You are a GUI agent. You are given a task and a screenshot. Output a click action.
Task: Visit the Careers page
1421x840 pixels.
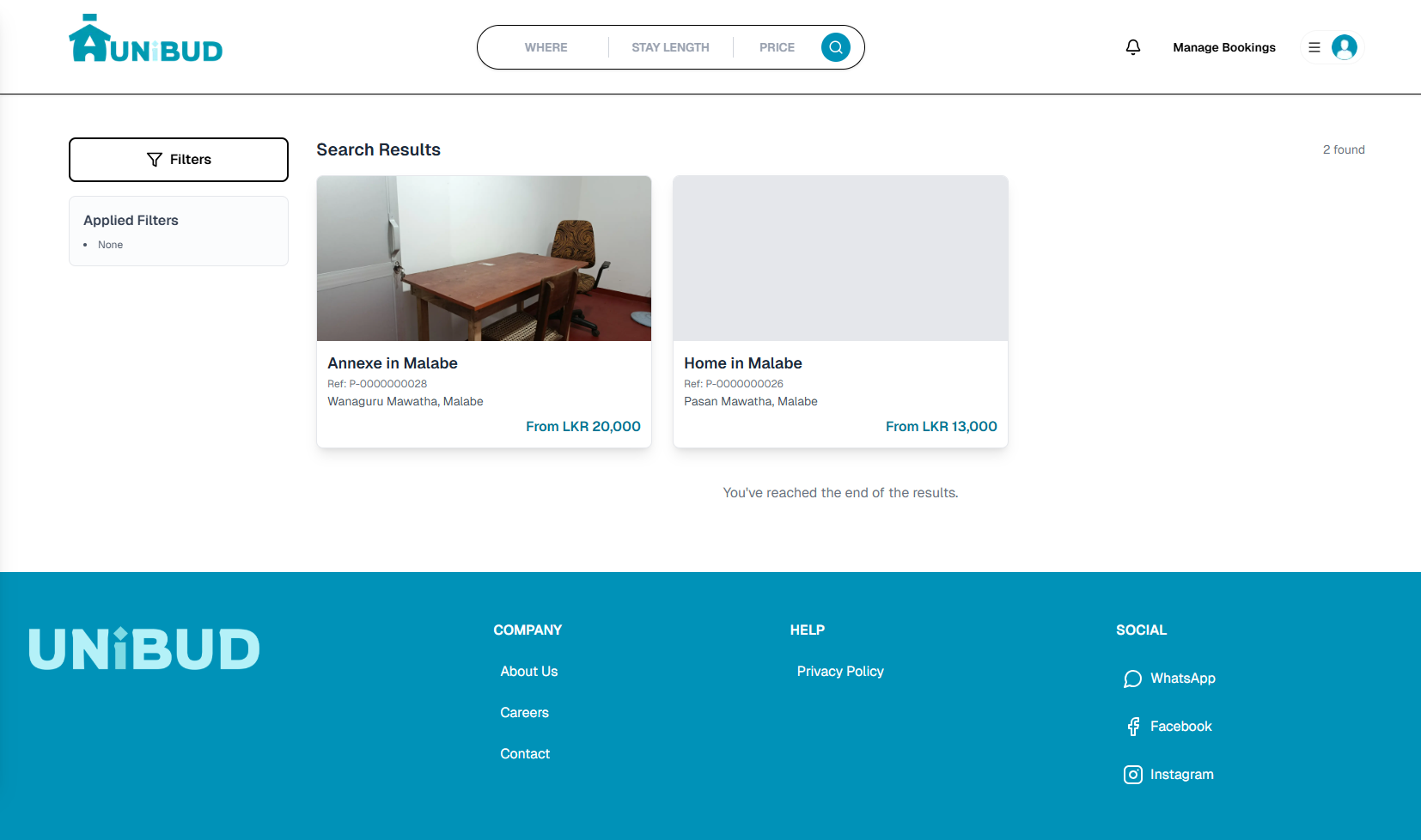coord(524,712)
